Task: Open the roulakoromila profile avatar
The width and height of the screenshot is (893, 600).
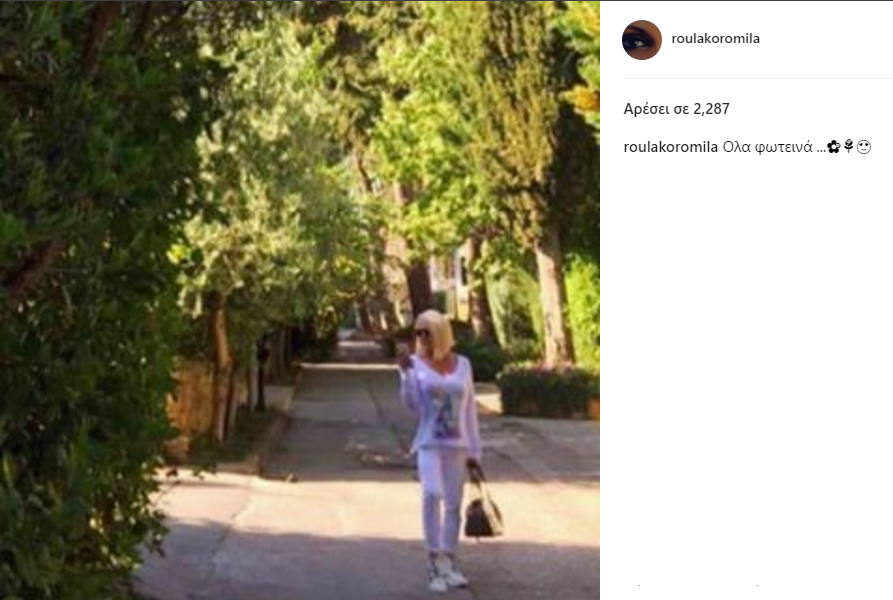Action: pos(641,40)
